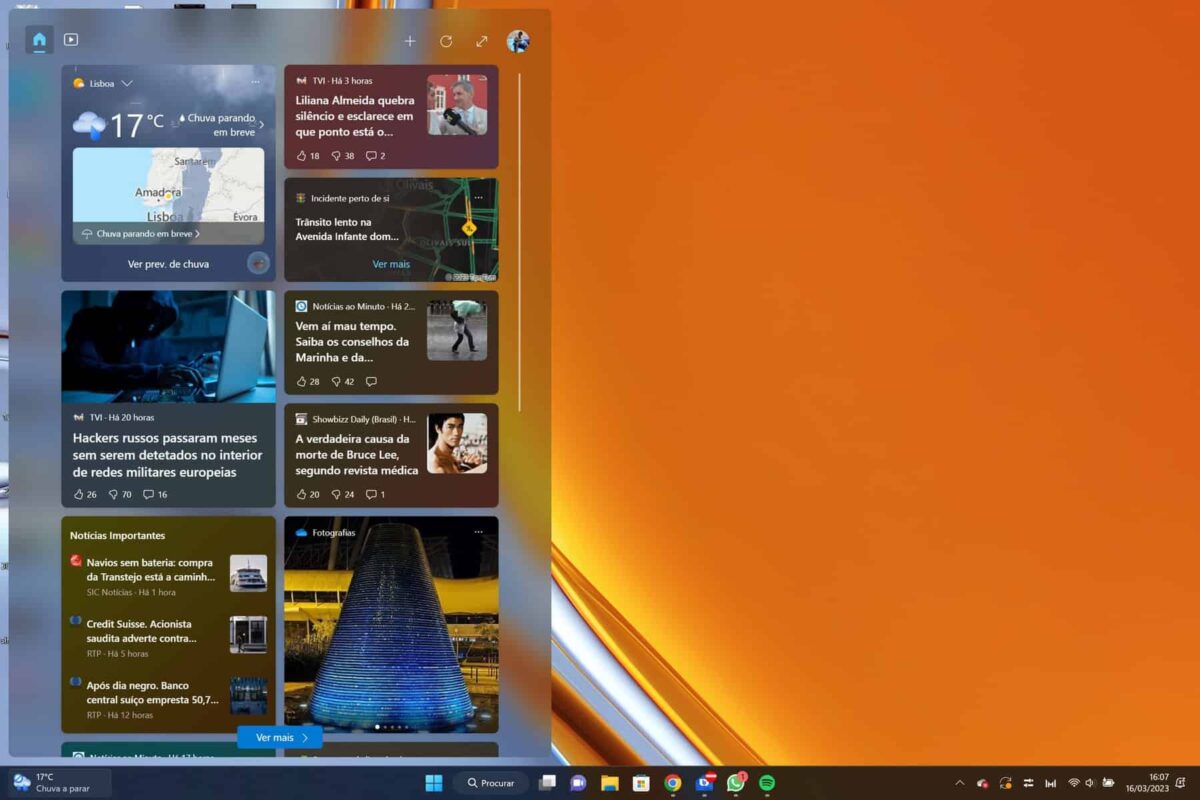The height and width of the screenshot is (800, 1200).
Task: Switch to the video play tab
Action: click(x=71, y=40)
